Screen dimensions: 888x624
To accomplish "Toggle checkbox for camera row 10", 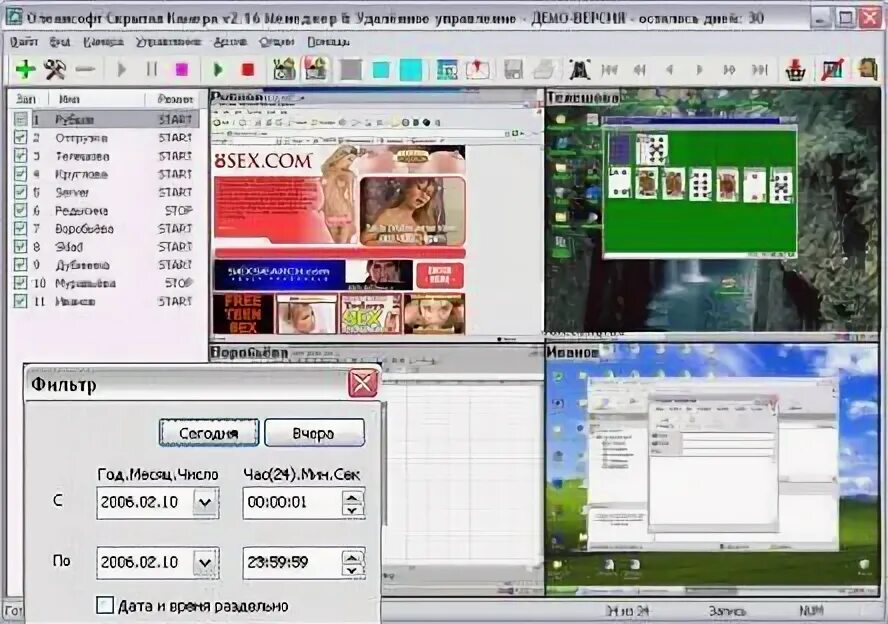I will 20,283.
